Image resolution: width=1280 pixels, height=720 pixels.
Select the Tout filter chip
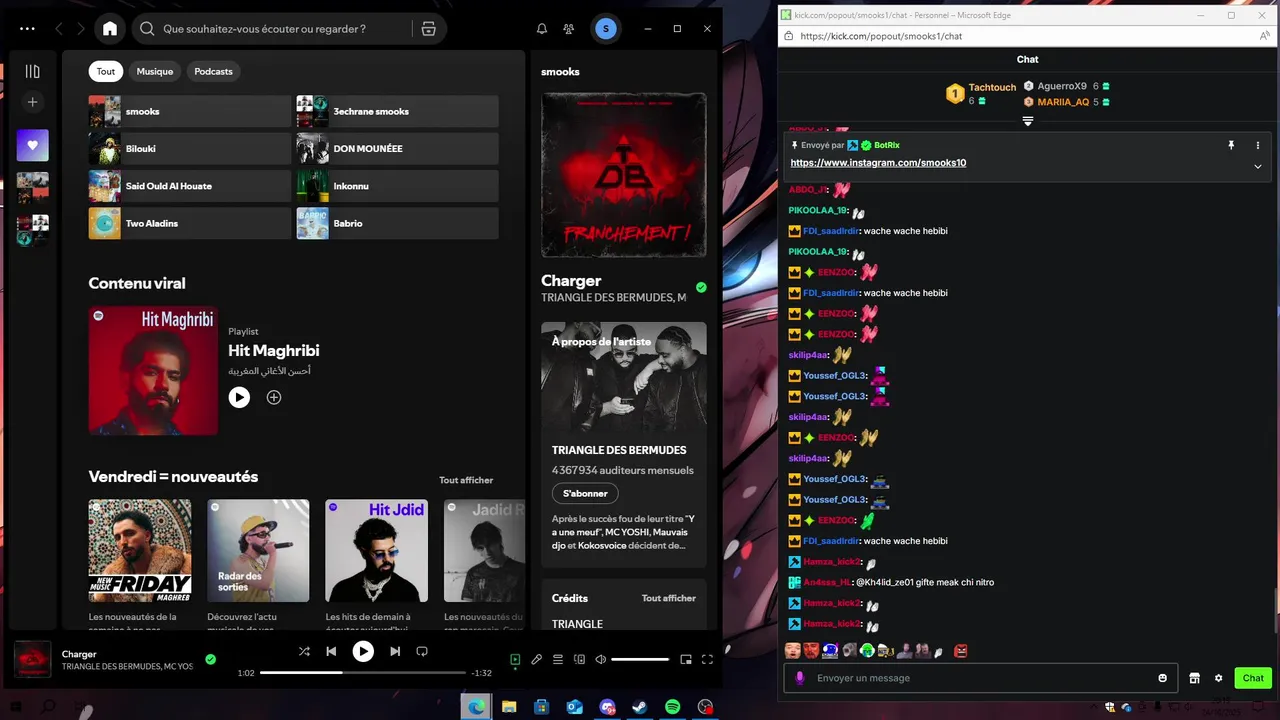[106, 71]
